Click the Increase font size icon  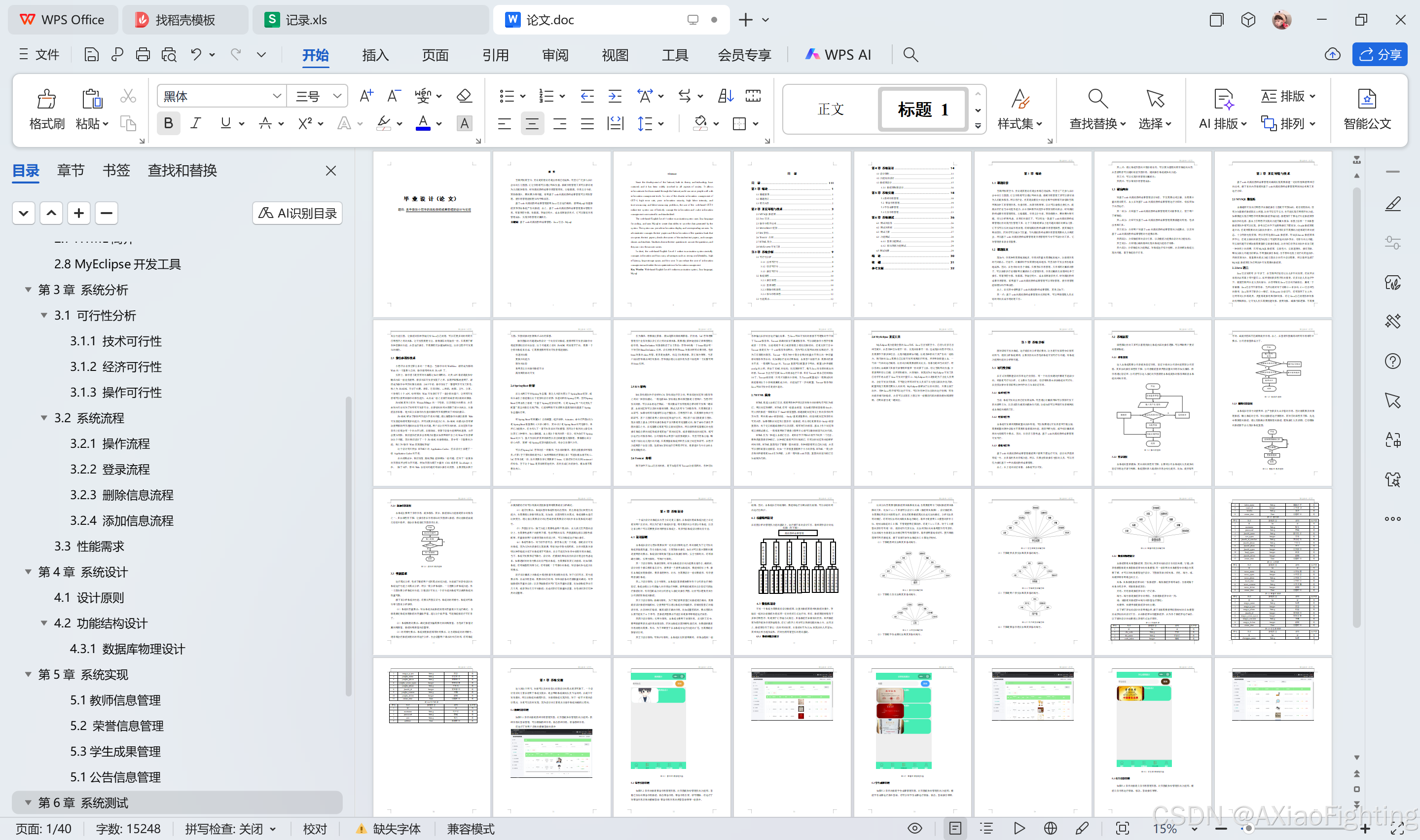click(x=366, y=96)
